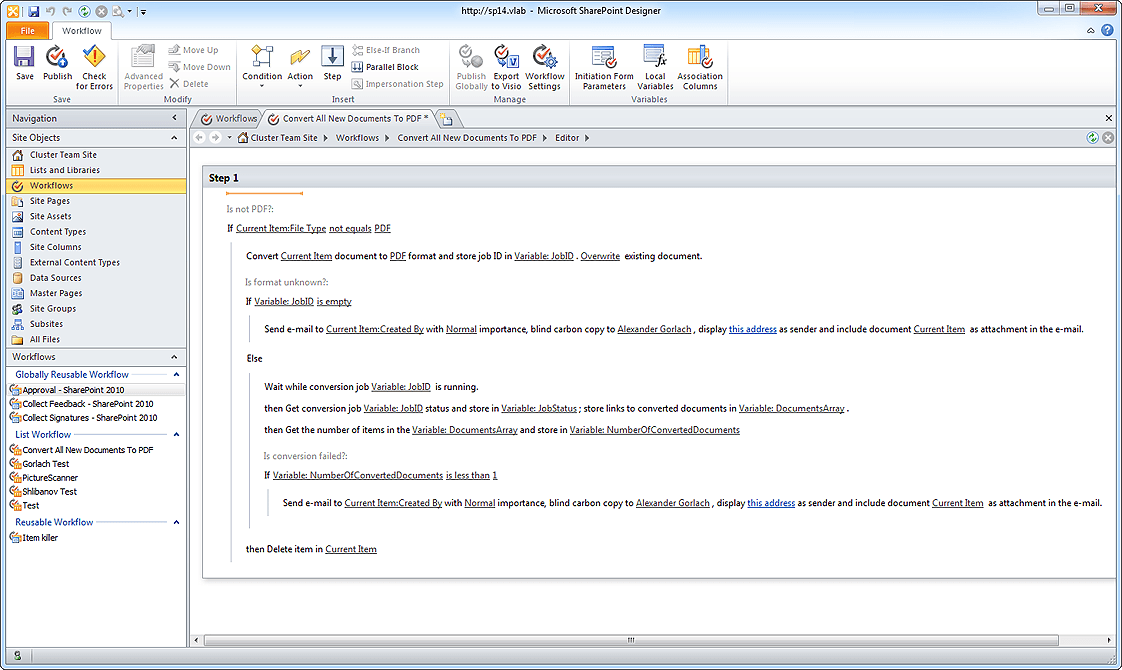Select Gorlach Test workflow
Screen dimensions: 1122x670
click(96, 464)
